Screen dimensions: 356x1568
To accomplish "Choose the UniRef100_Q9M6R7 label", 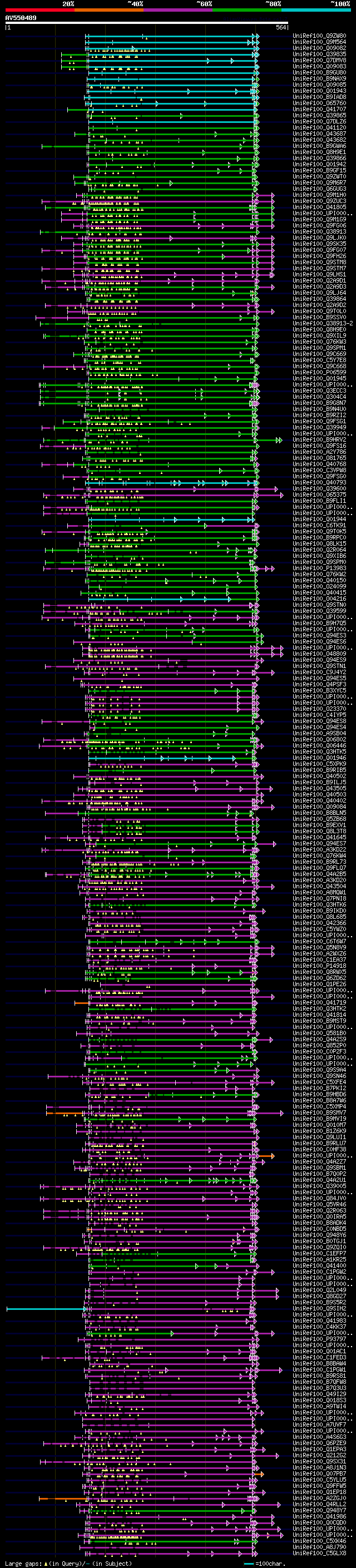I will [319, 182].
